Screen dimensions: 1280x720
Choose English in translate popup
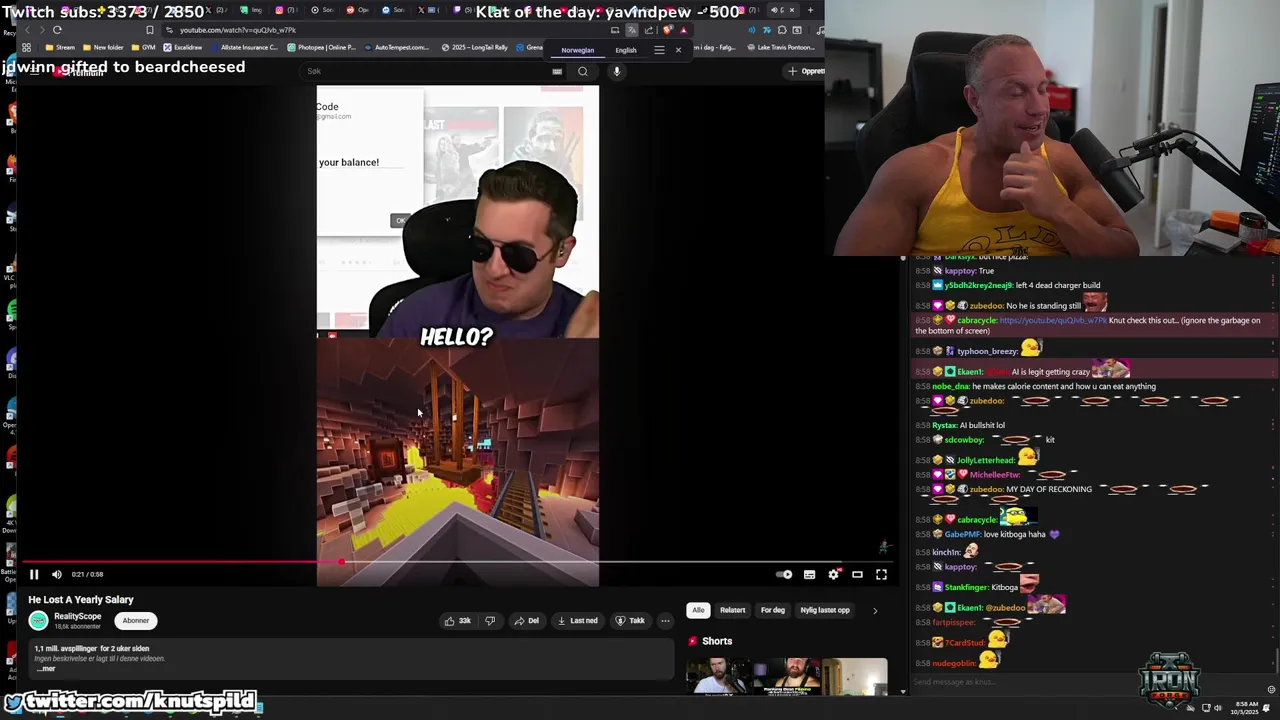[626, 50]
